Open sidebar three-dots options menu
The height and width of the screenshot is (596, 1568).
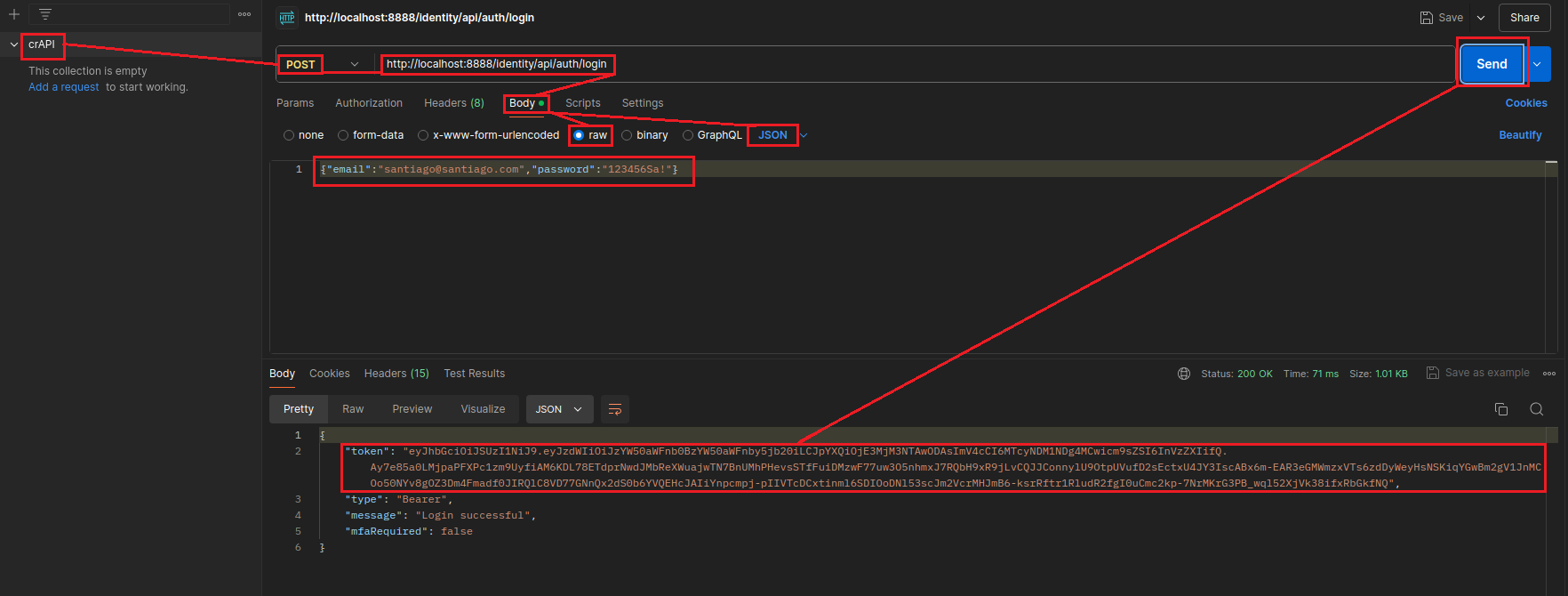point(244,14)
